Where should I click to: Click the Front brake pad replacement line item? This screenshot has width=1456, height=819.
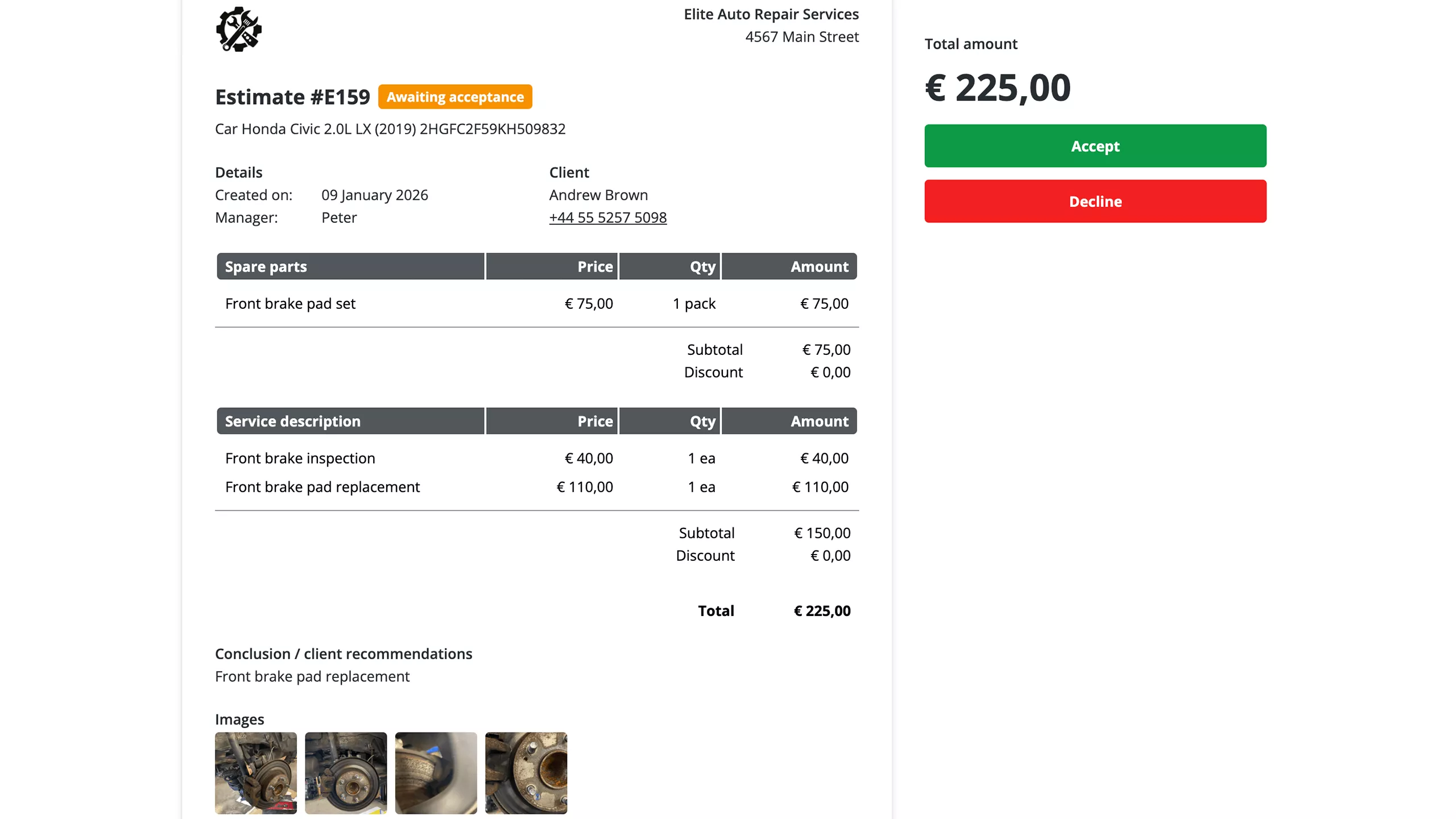tap(322, 487)
